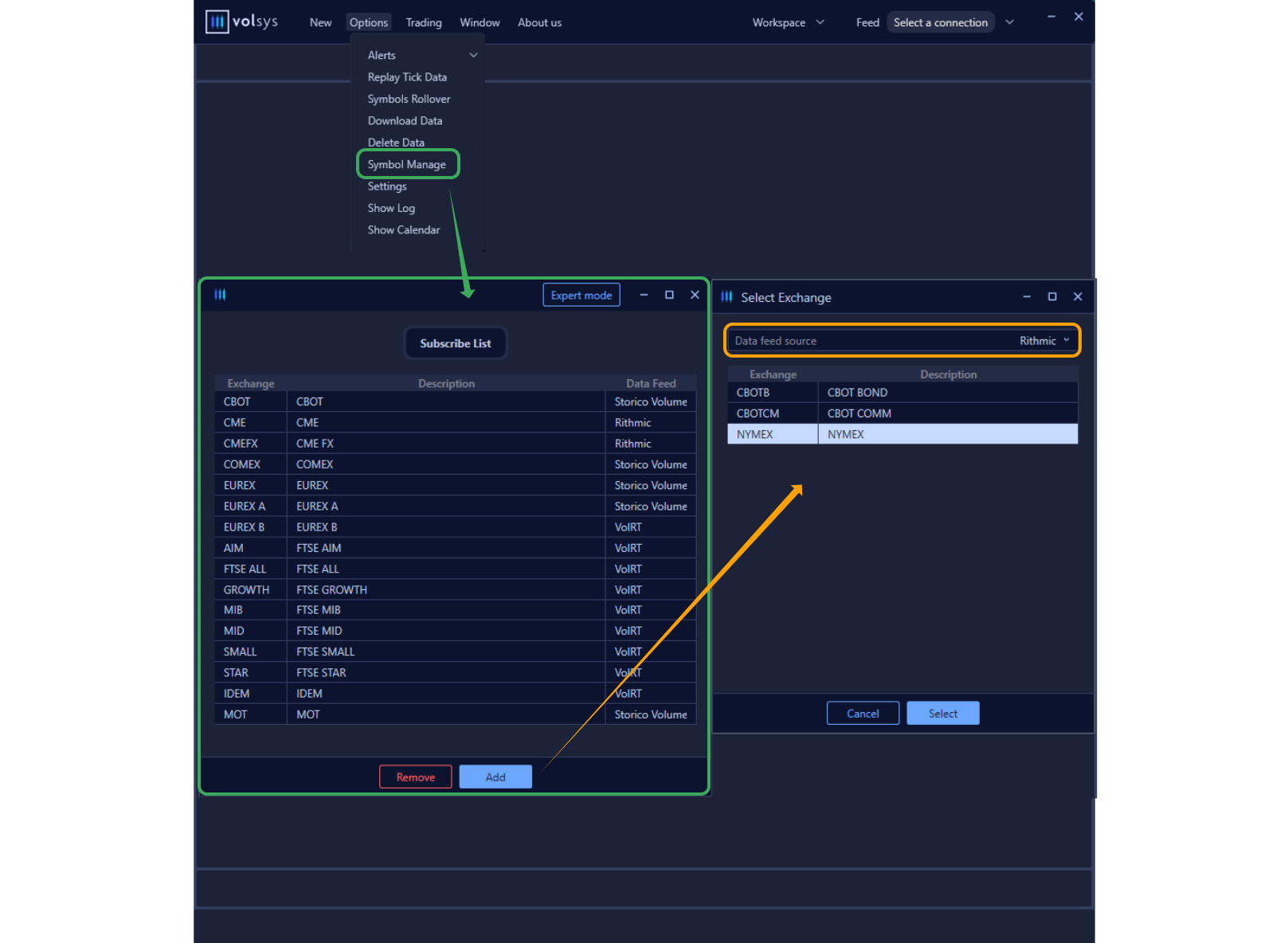Choose Download Data menu entry

click(405, 121)
